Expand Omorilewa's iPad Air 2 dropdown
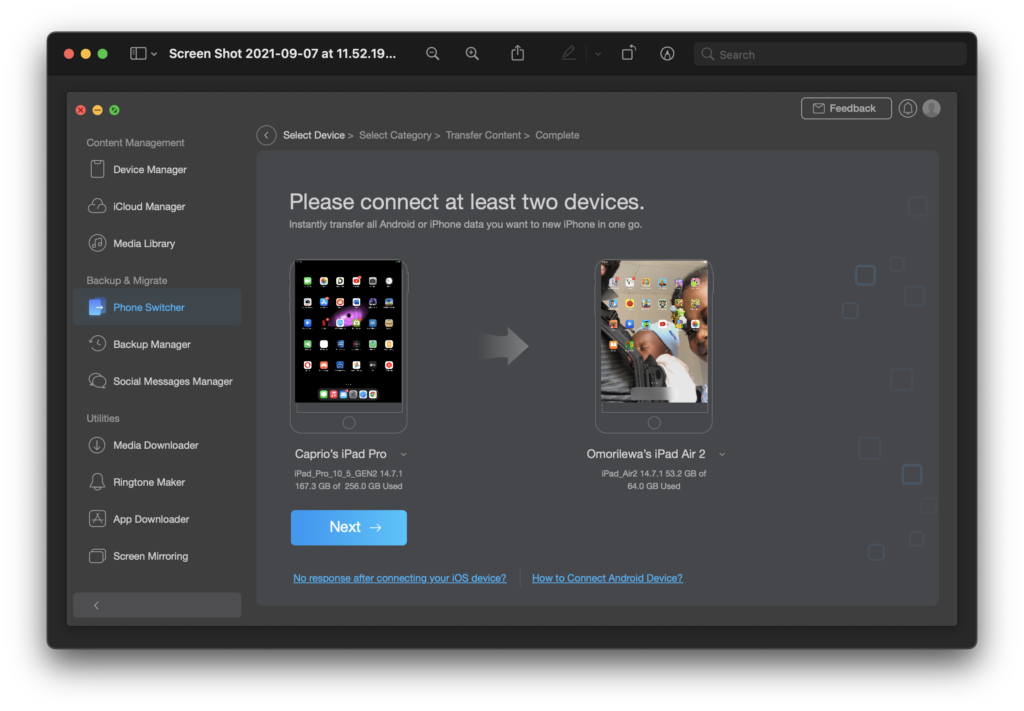 (x=722, y=454)
